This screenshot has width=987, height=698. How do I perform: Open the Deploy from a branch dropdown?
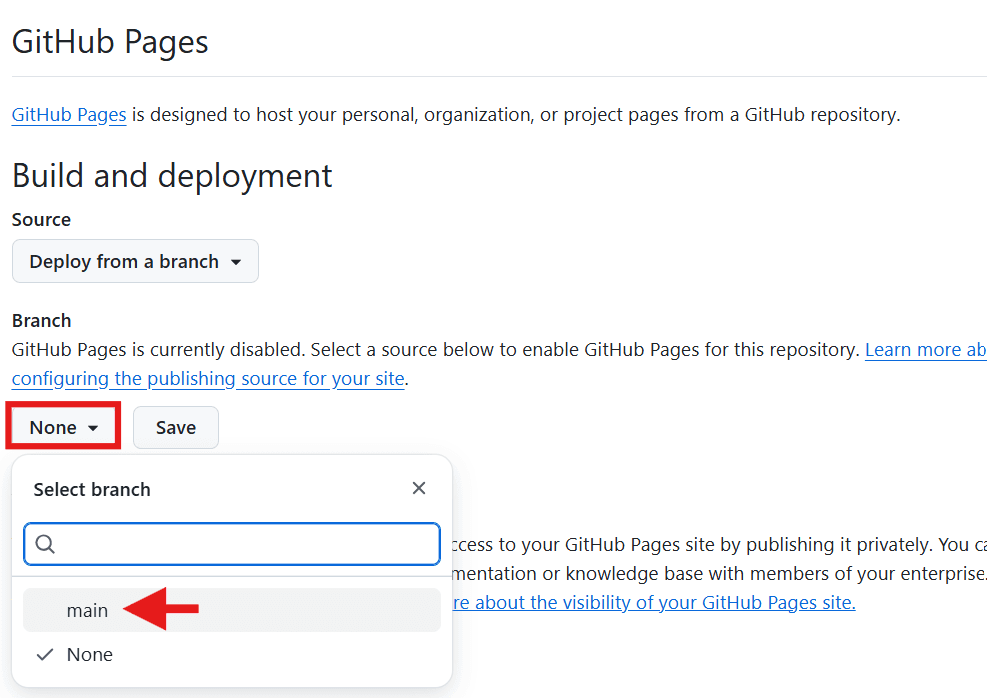pyautogui.click(x=135, y=261)
